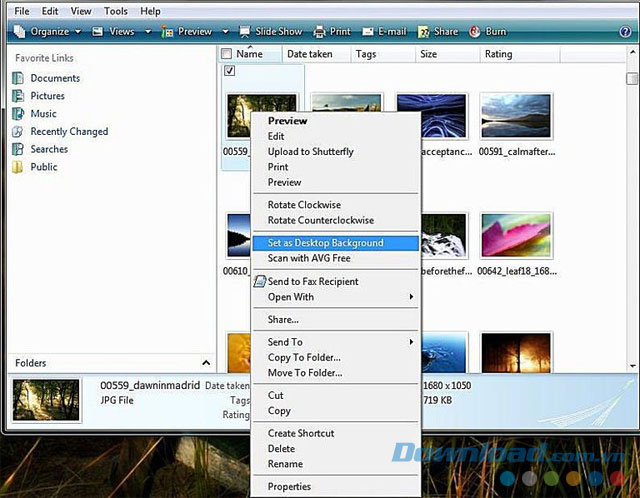Screen dimensions: 640x498
Task: Select the 00591_calmafter thumbnail
Action: 516,116
